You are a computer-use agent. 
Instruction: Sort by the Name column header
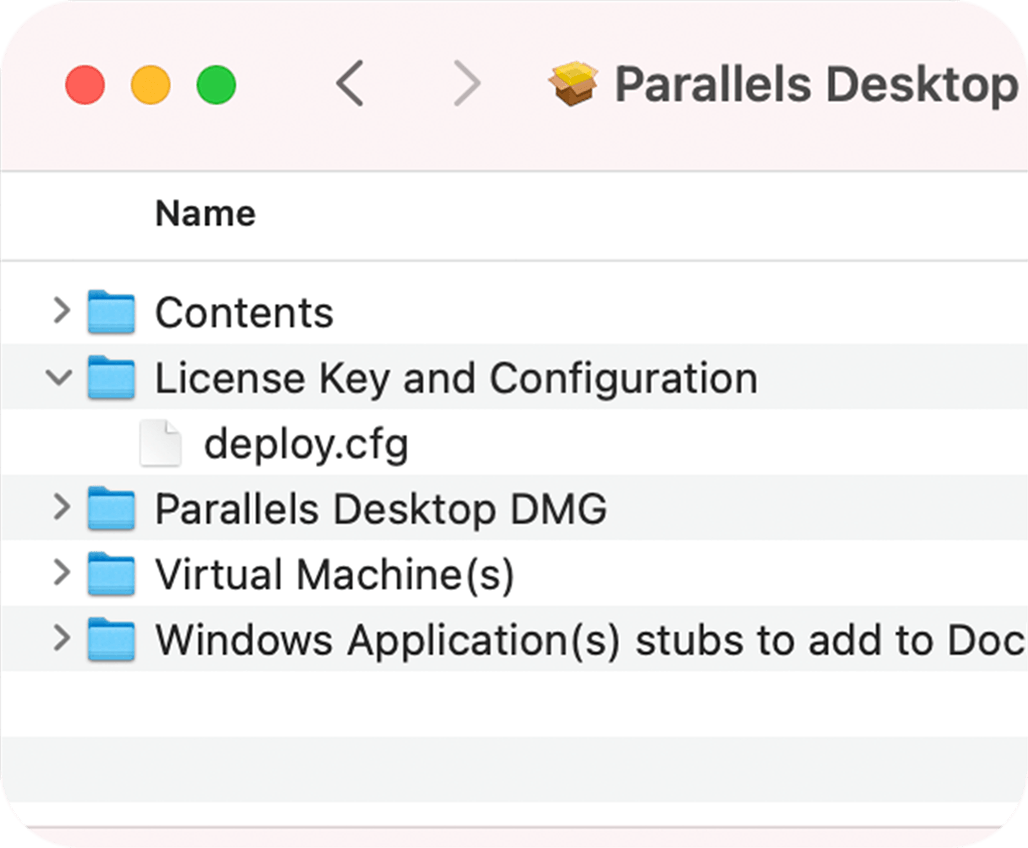(204, 213)
